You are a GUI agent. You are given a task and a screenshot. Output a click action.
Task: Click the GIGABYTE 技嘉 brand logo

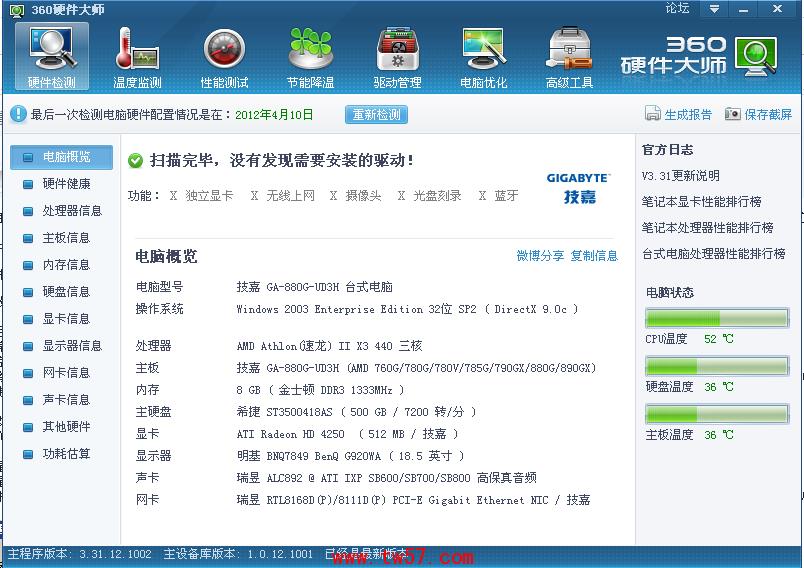click(578, 187)
